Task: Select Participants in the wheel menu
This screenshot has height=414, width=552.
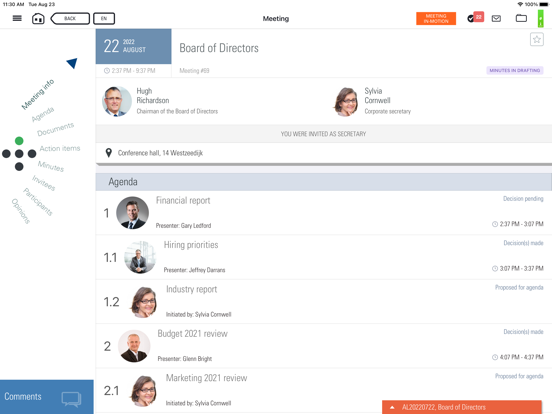Action: click(38, 202)
